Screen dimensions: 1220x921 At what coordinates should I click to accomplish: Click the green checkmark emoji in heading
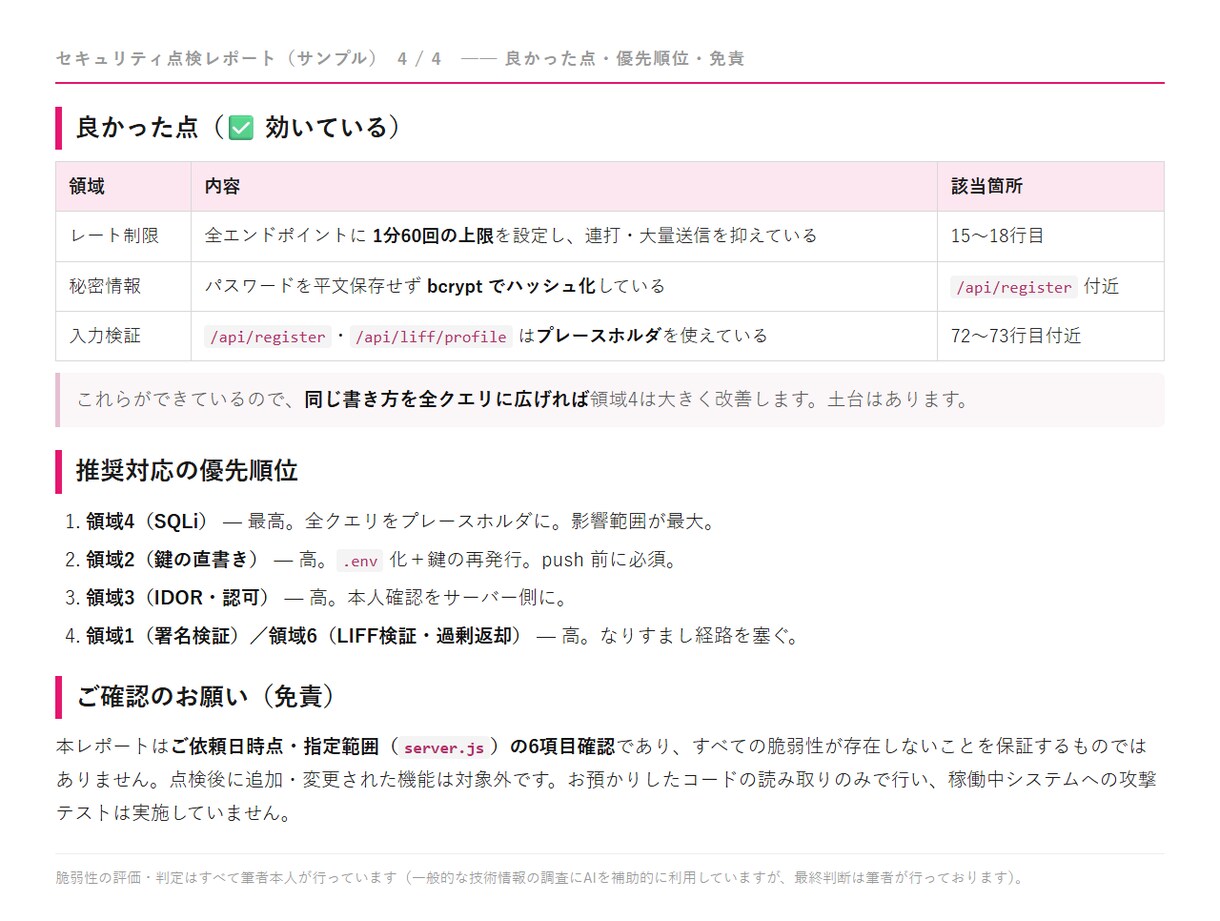(x=241, y=127)
